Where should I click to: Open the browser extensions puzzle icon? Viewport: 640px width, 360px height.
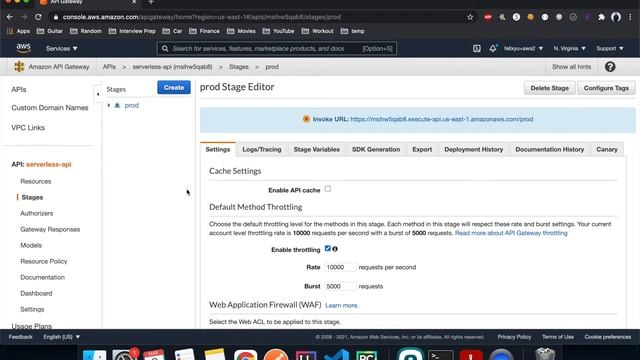(601, 17)
